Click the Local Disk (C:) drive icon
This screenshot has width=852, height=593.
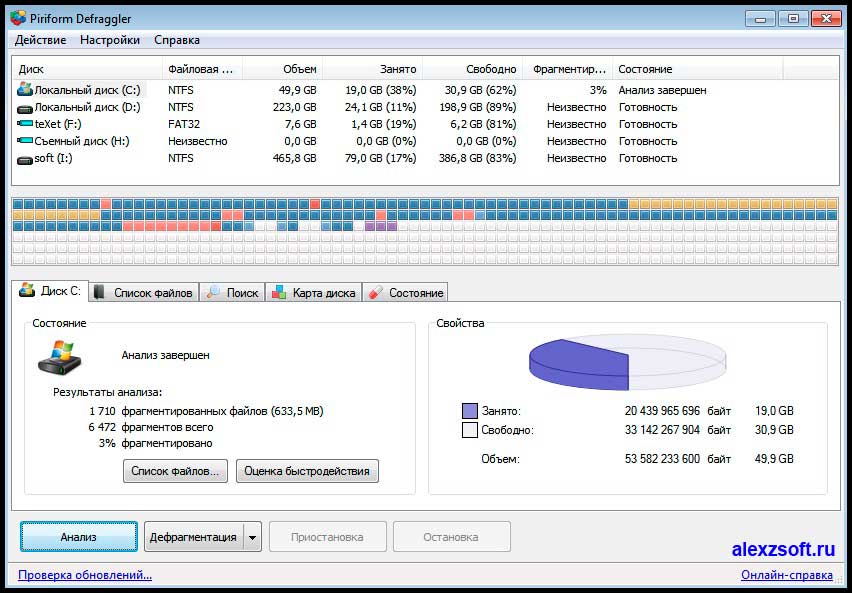coord(25,90)
